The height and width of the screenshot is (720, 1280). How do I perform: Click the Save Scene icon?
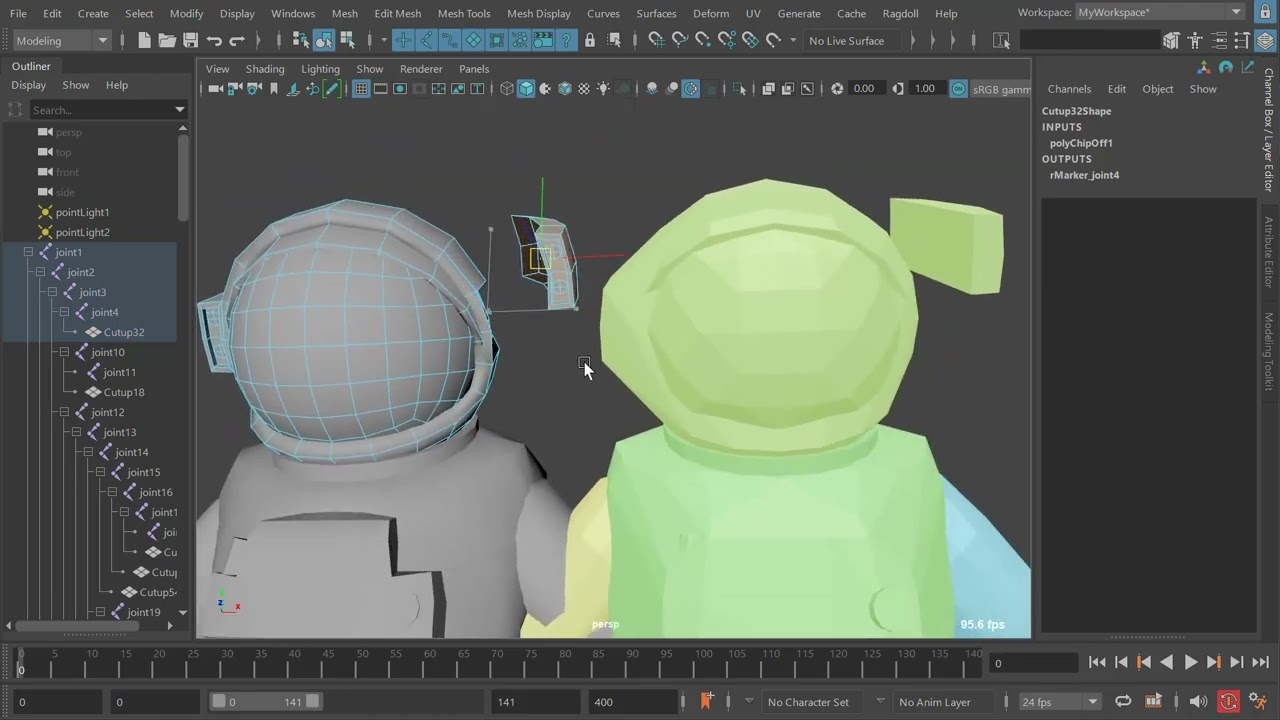point(190,41)
